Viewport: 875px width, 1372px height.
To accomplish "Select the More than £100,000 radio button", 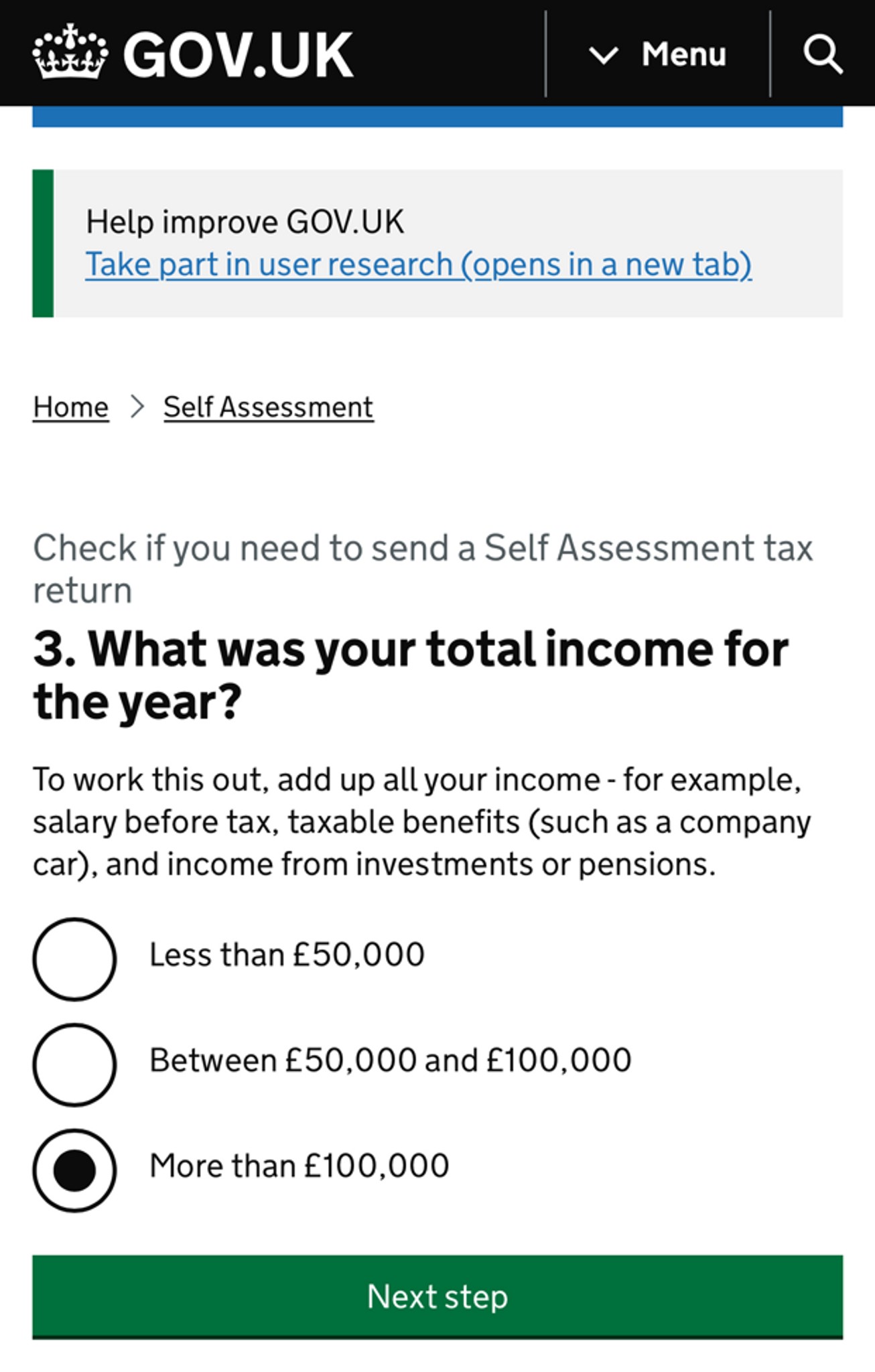I will point(74,1170).
